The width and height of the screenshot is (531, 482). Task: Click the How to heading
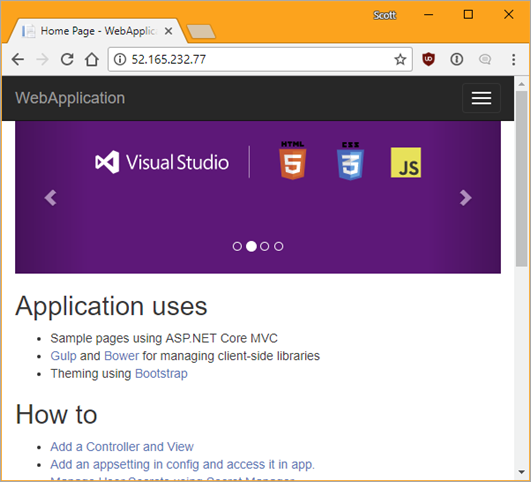click(x=56, y=414)
